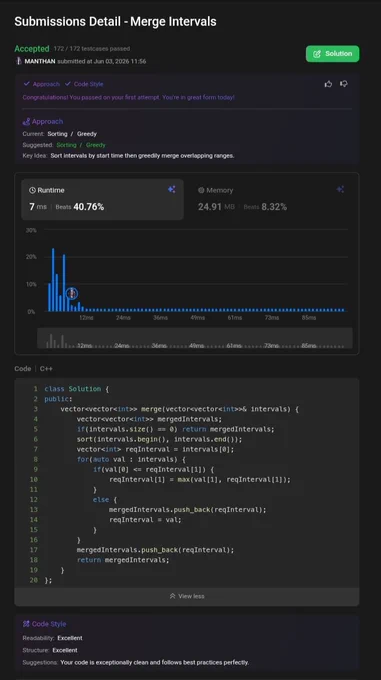381x680 pixels.
Task: Click the Memory chip icon
Action: [201, 190]
